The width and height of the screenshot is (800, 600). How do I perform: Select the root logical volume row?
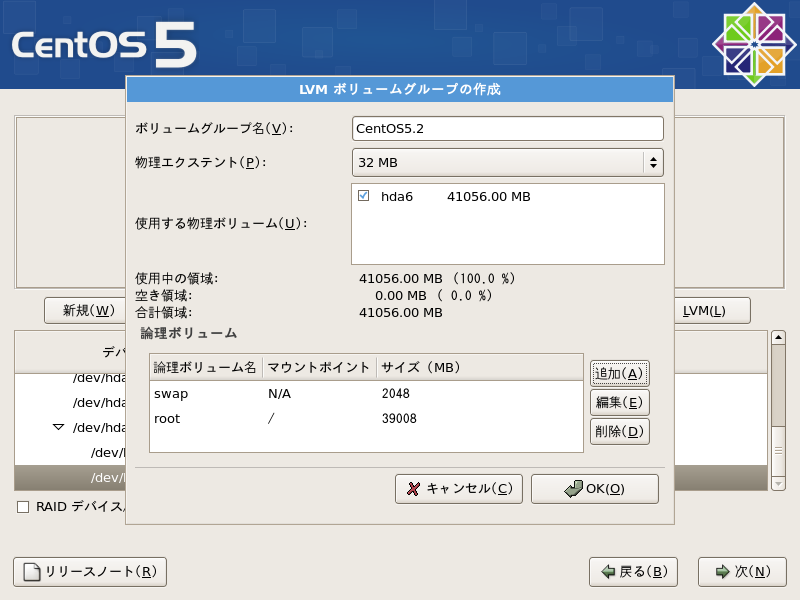coord(366,419)
